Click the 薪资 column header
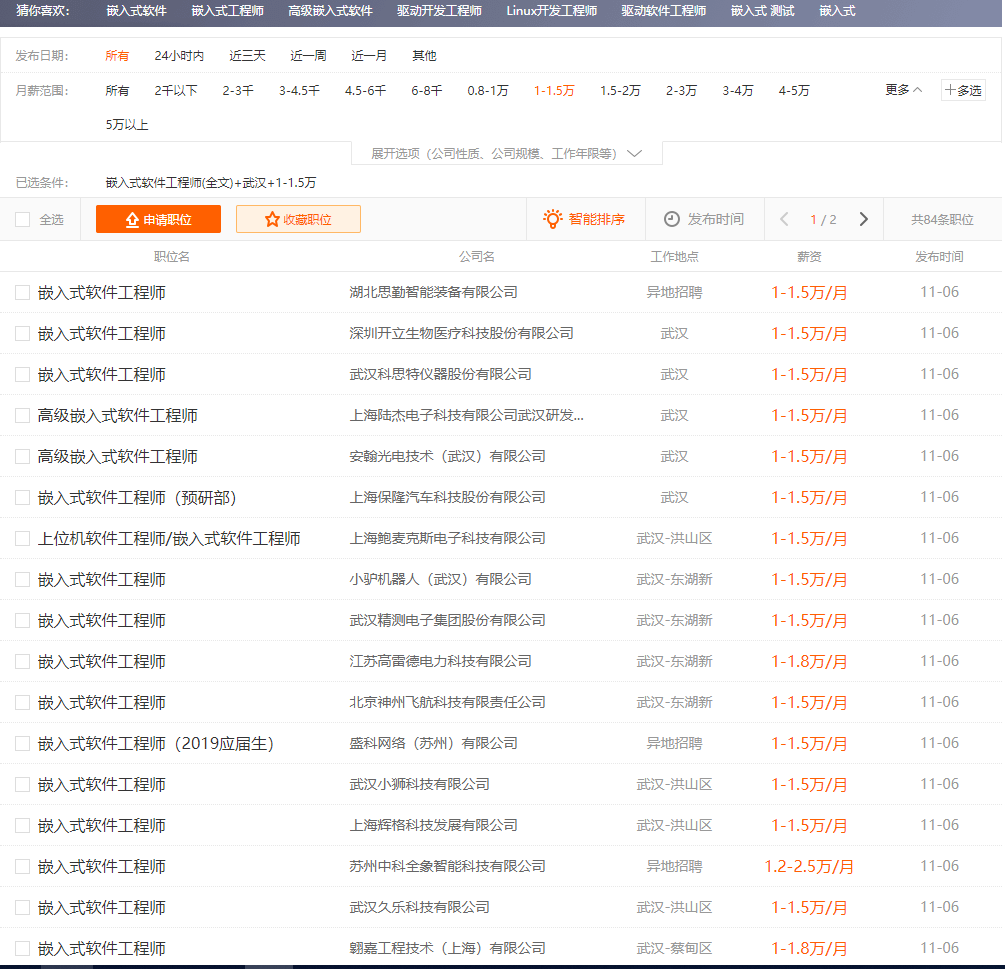The image size is (1005, 969). [x=809, y=256]
